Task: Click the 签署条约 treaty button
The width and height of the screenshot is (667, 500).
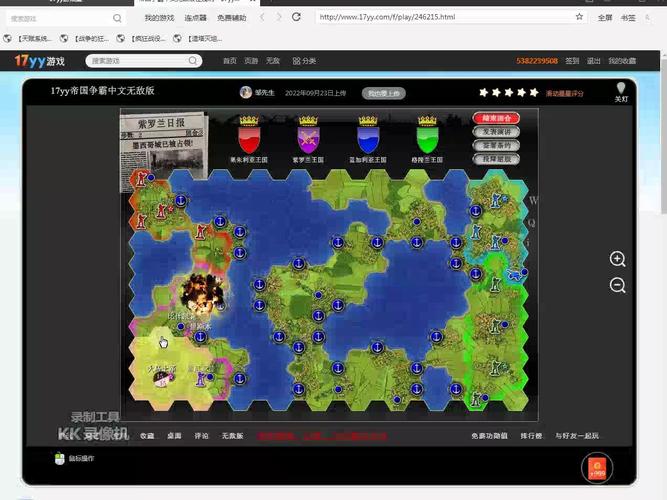Action: point(496,146)
